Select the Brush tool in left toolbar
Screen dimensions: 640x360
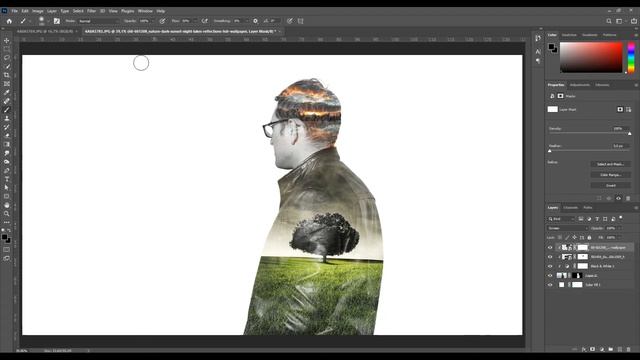[x=7, y=109]
